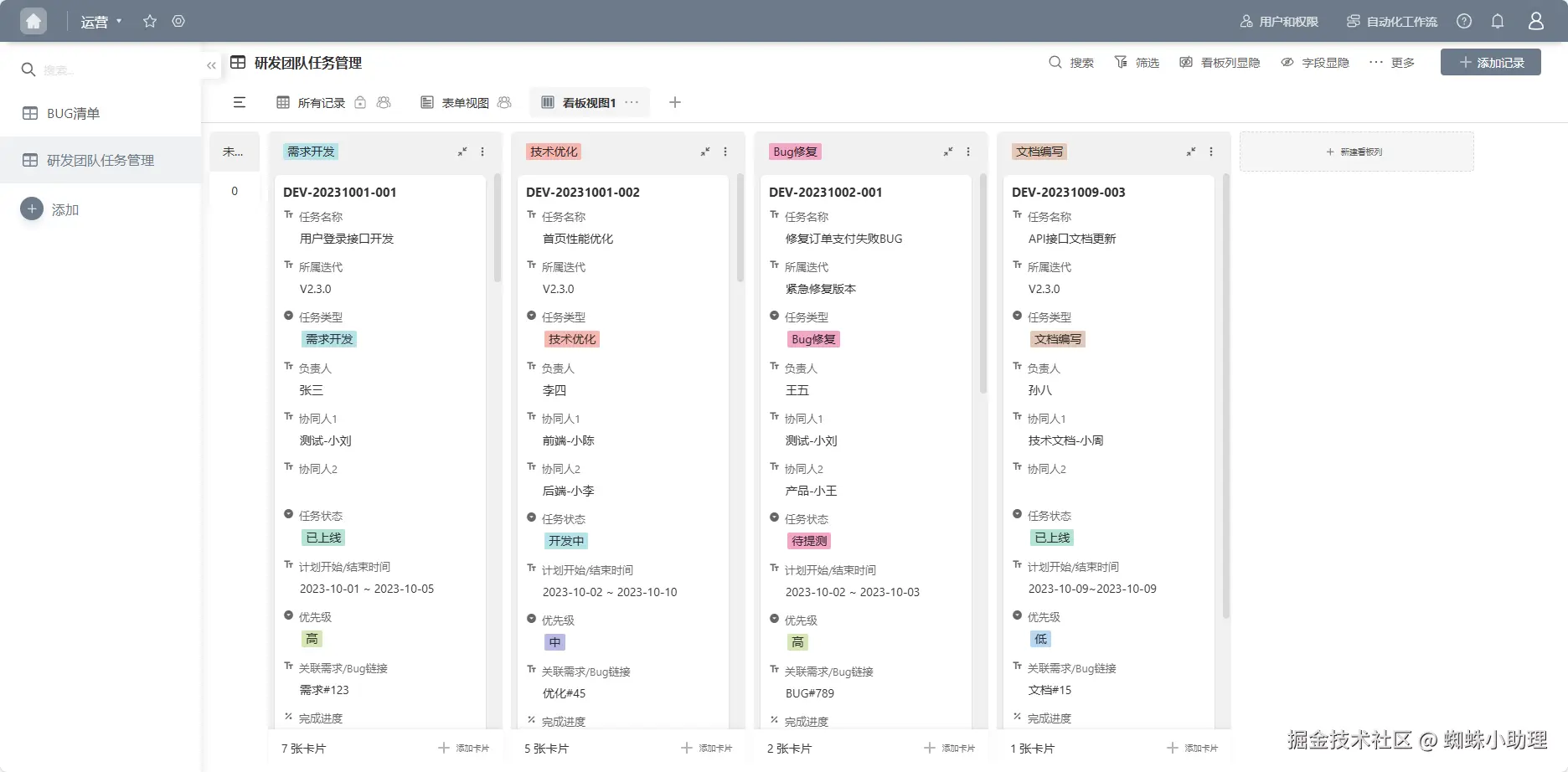This screenshot has height=772, width=1568.
Task: Click the 技术优化 tag in second card
Action: coord(572,339)
